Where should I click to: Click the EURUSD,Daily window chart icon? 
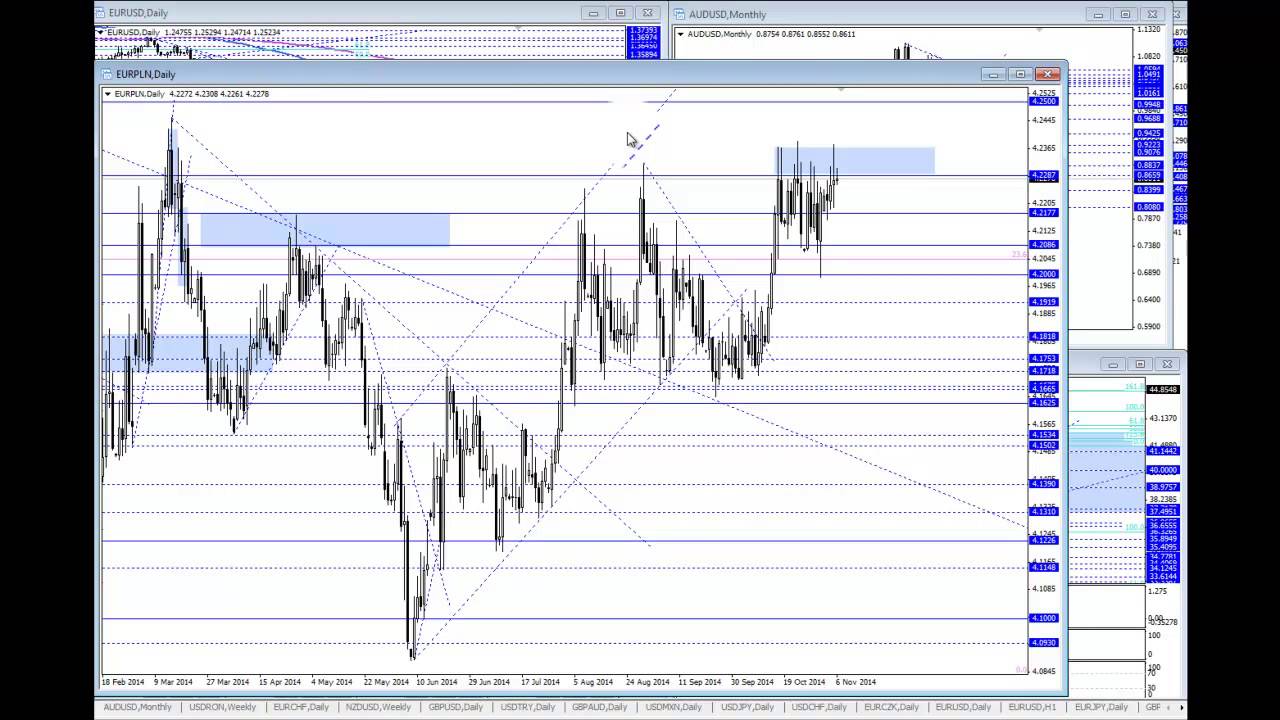(100, 13)
